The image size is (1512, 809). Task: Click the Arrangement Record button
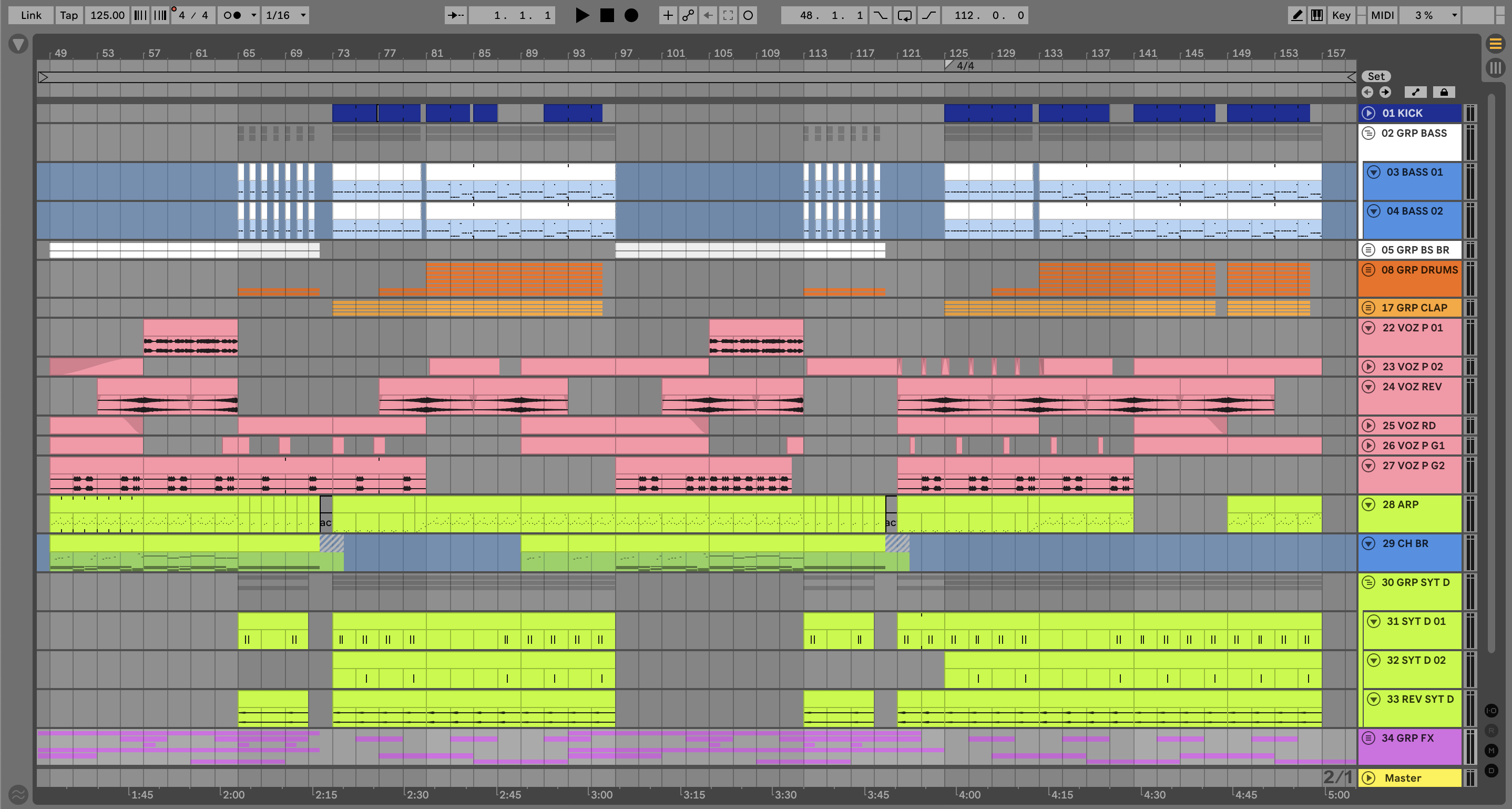click(x=631, y=15)
